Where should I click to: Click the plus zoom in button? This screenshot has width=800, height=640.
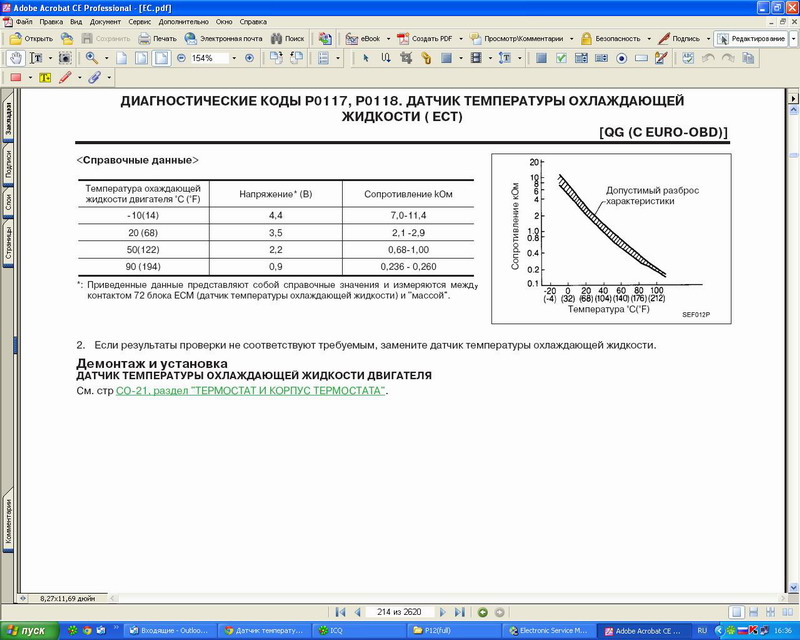pyautogui.click(x=249, y=58)
